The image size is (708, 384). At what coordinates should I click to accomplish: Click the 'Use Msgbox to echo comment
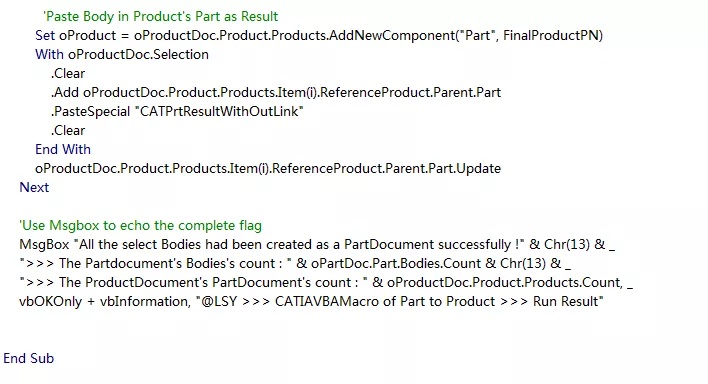coord(140,225)
